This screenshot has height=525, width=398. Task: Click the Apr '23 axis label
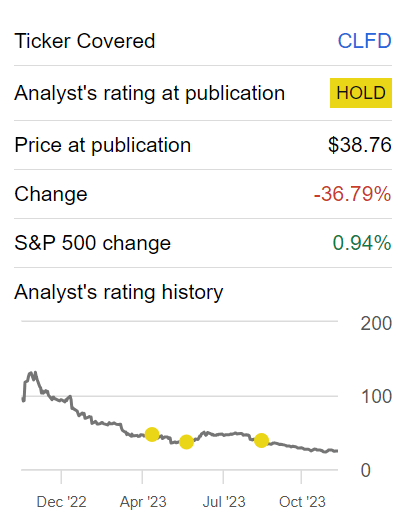143,502
